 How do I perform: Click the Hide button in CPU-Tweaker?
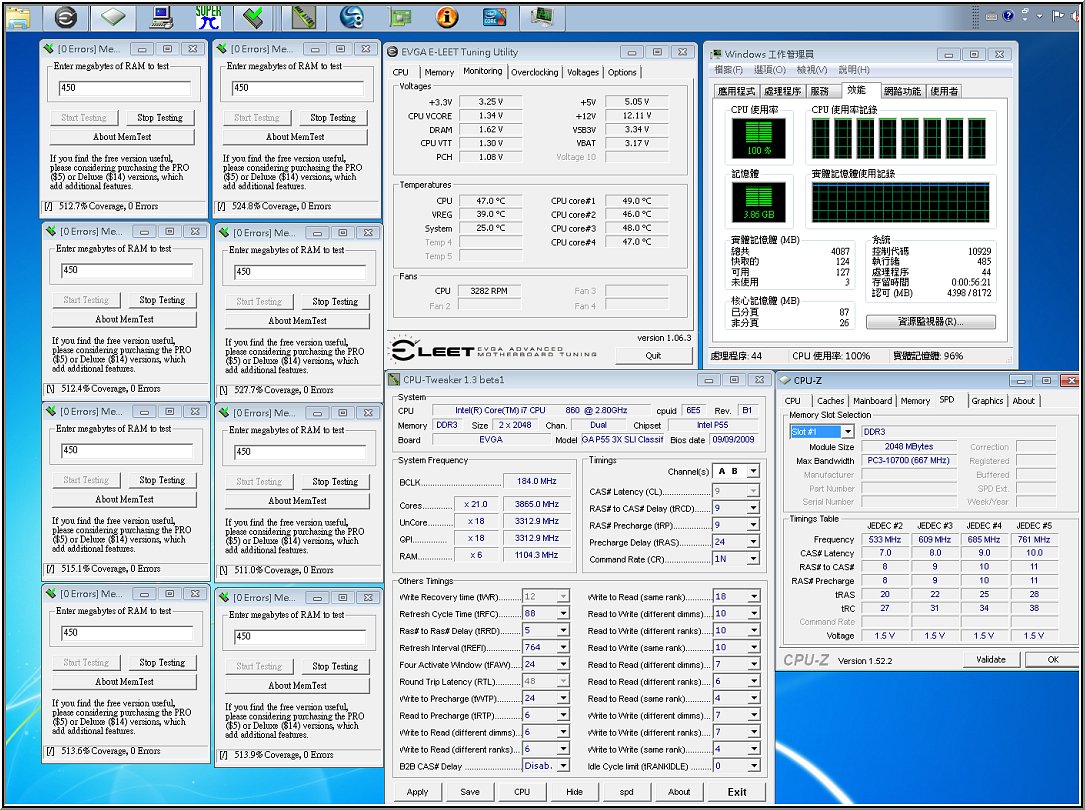point(574,792)
